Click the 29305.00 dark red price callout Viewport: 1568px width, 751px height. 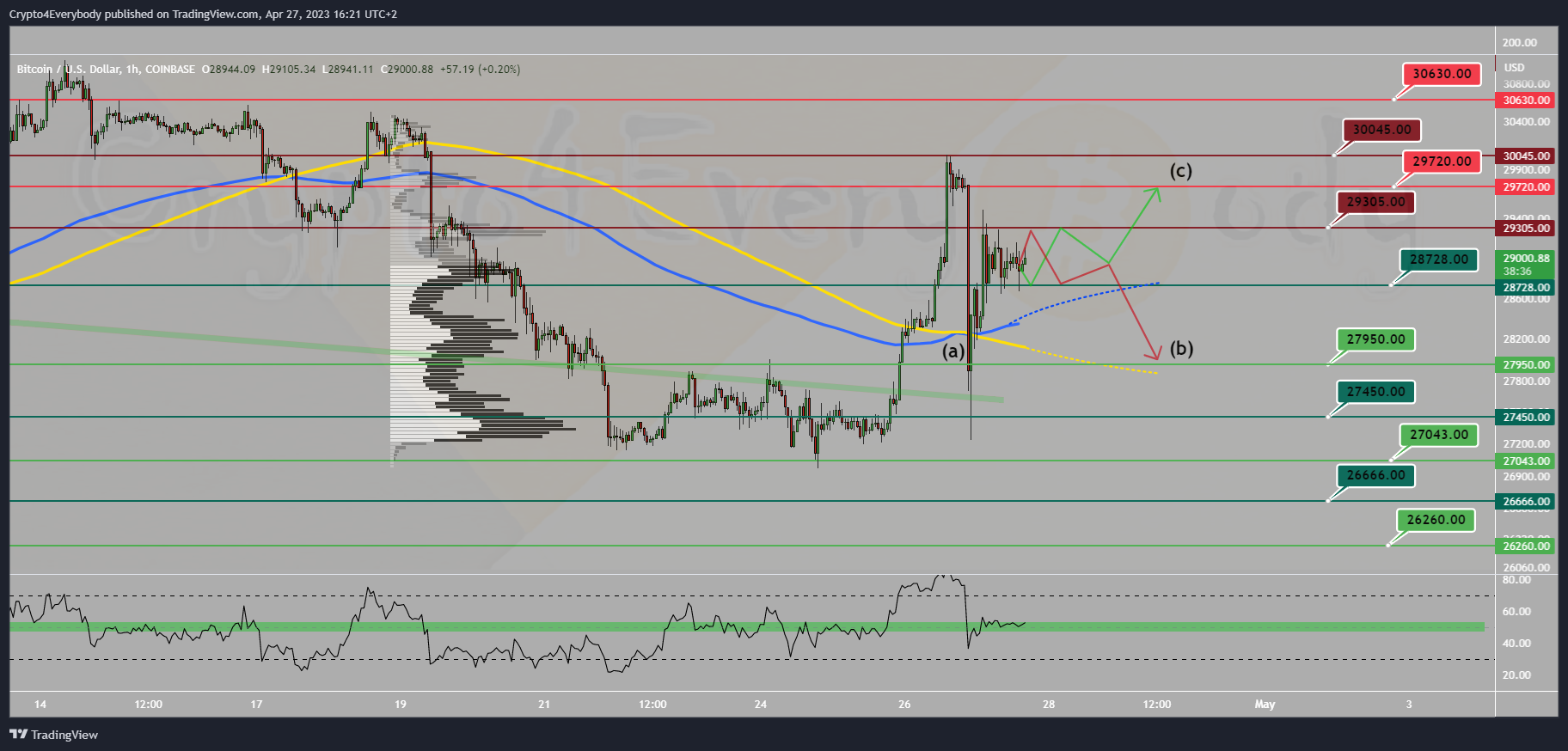tap(1375, 202)
